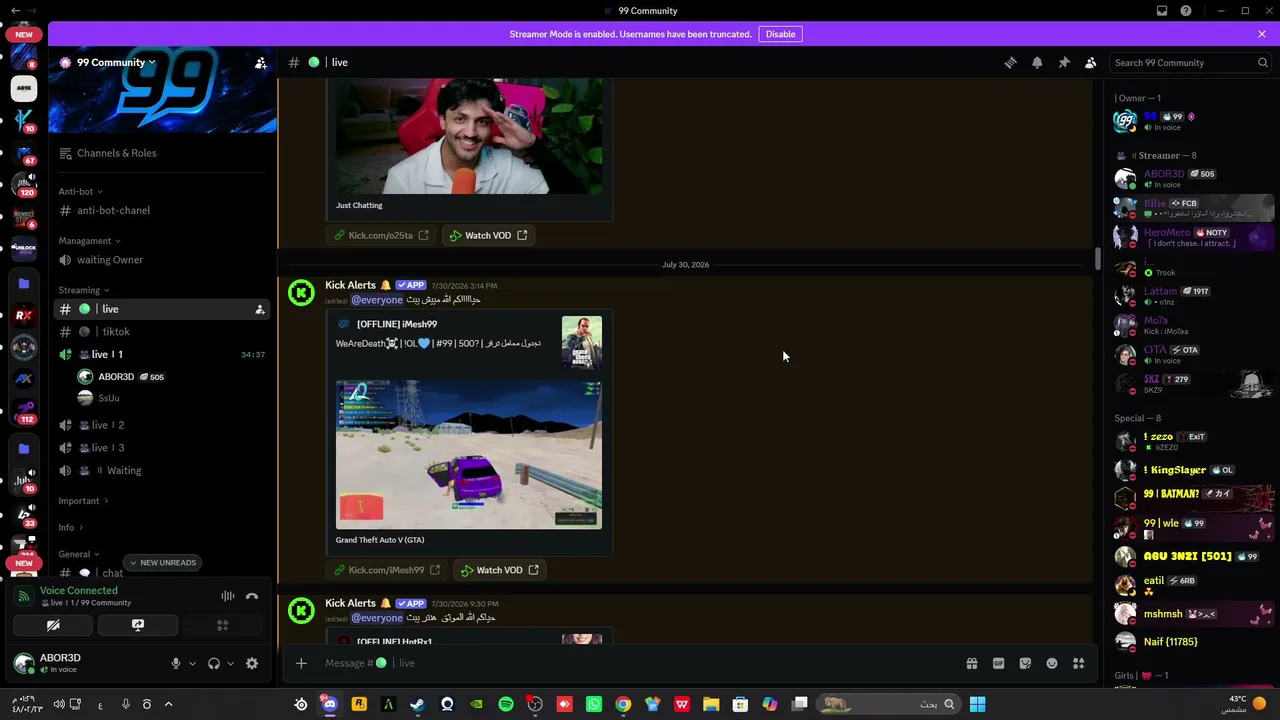Open WhatsApp from the taskbar
The image size is (1280, 720).
pyautogui.click(x=594, y=704)
